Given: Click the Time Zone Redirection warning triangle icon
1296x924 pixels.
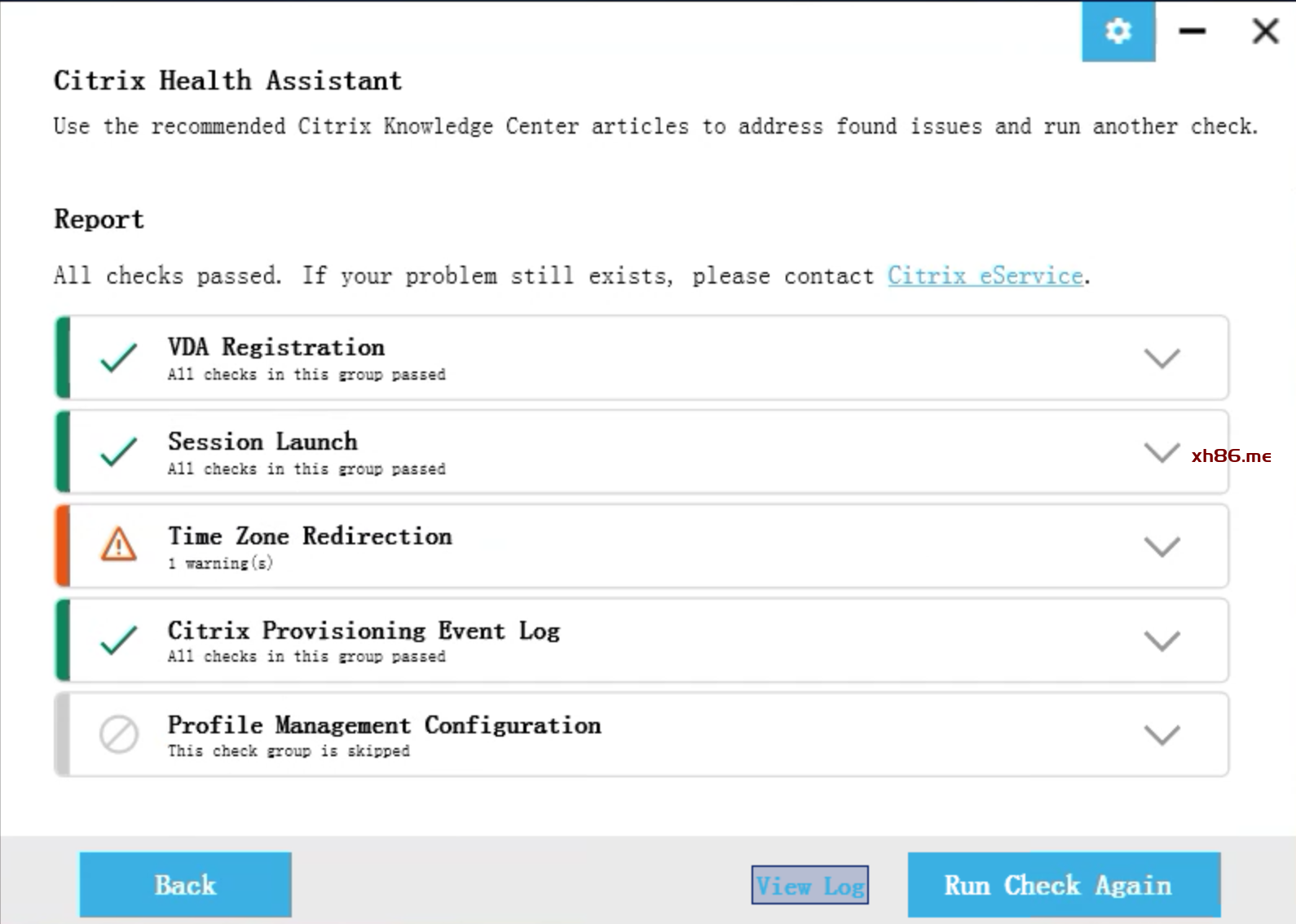Looking at the screenshot, I should [x=119, y=544].
